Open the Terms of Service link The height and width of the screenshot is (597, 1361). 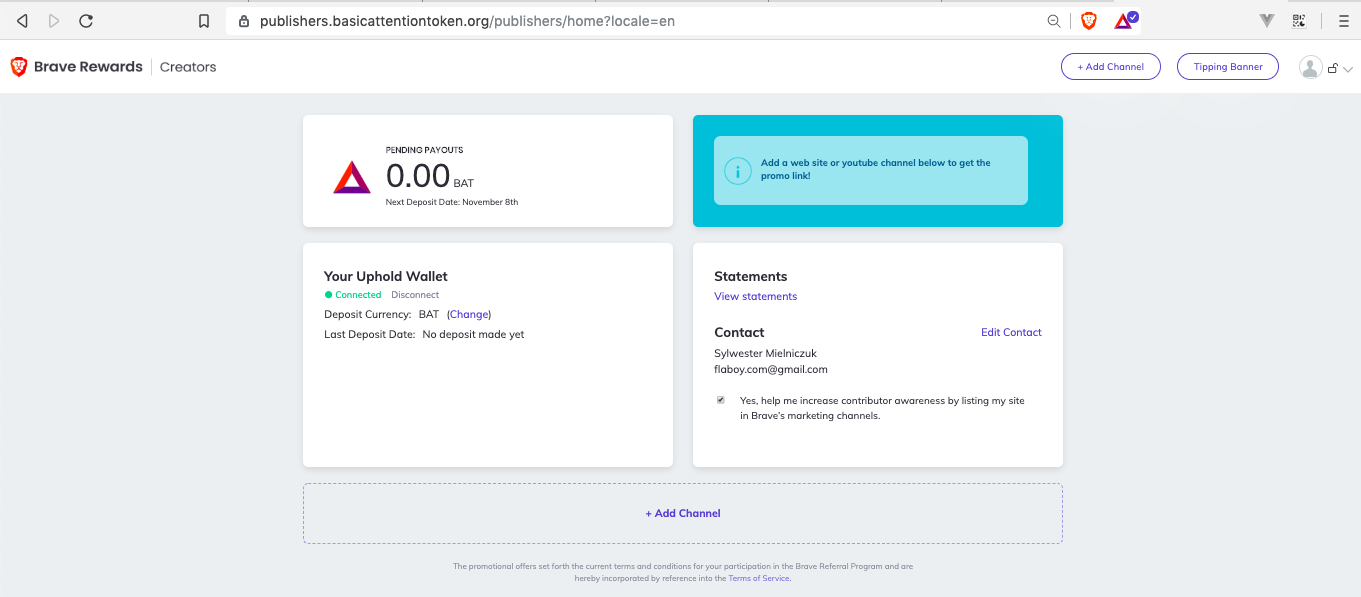pyautogui.click(x=759, y=578)
